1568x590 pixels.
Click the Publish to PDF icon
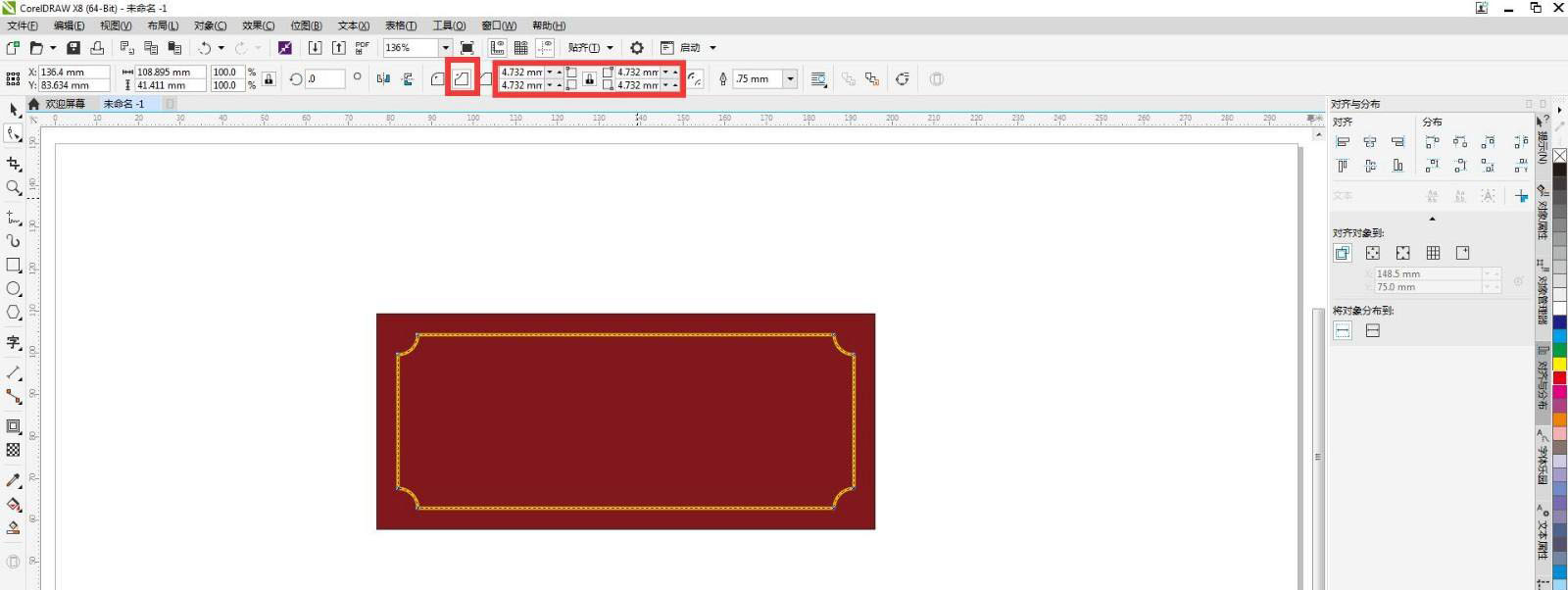(362, 47)
